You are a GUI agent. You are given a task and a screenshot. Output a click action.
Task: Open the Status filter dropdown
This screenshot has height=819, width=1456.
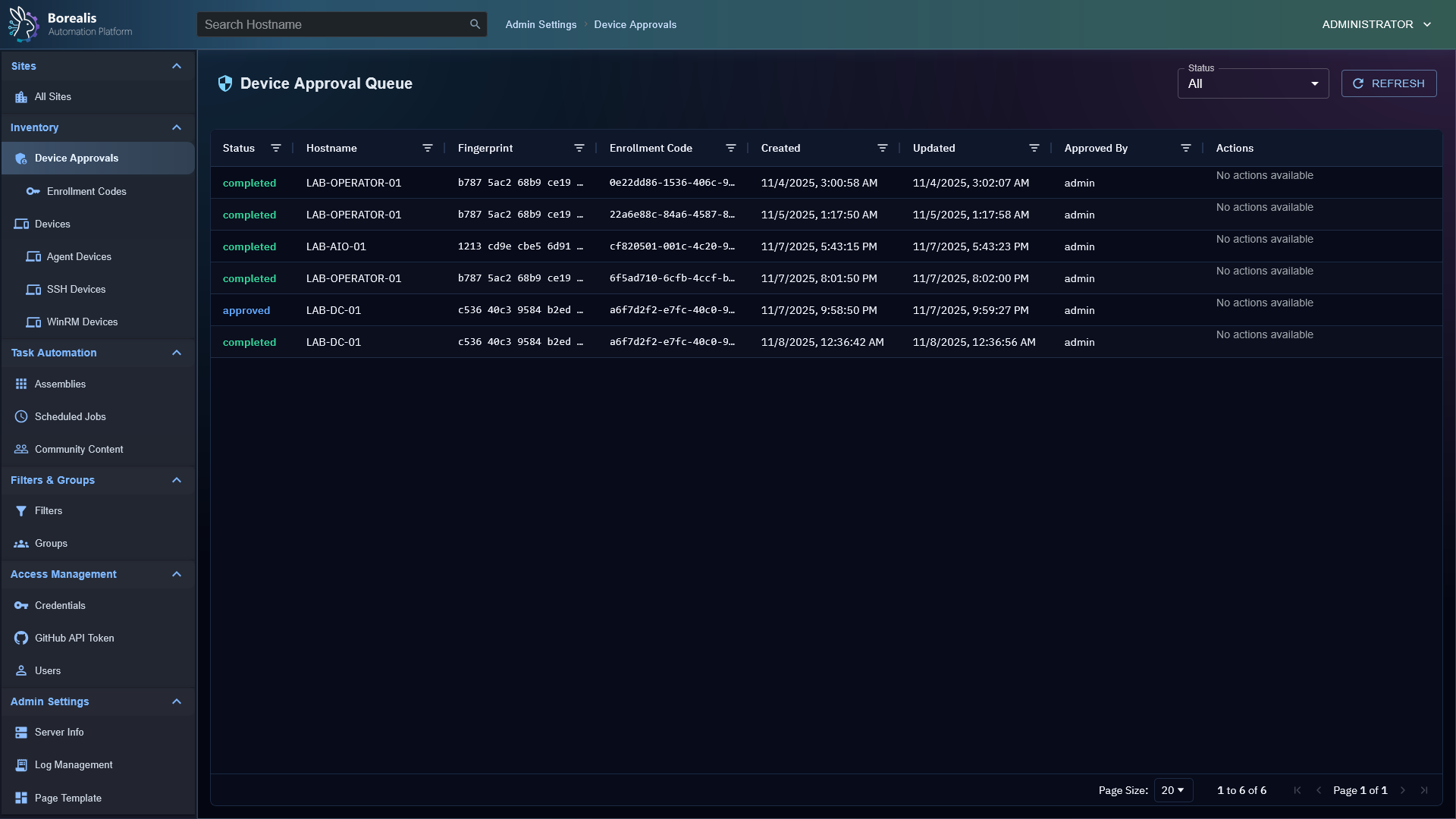tap(1253, 83)
